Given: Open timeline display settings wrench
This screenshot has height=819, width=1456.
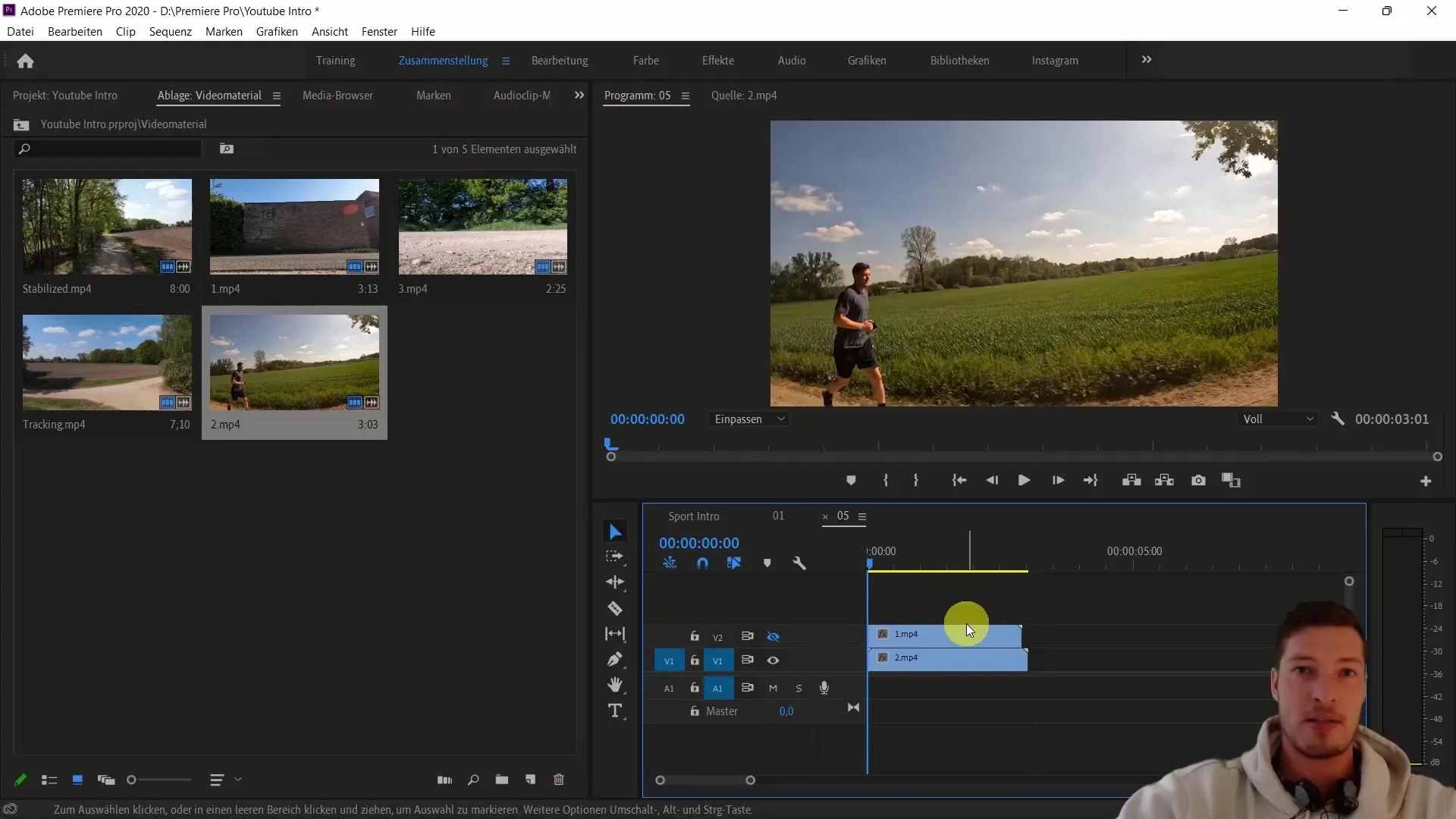Looking at the screenshot, I should click(799, 563).
